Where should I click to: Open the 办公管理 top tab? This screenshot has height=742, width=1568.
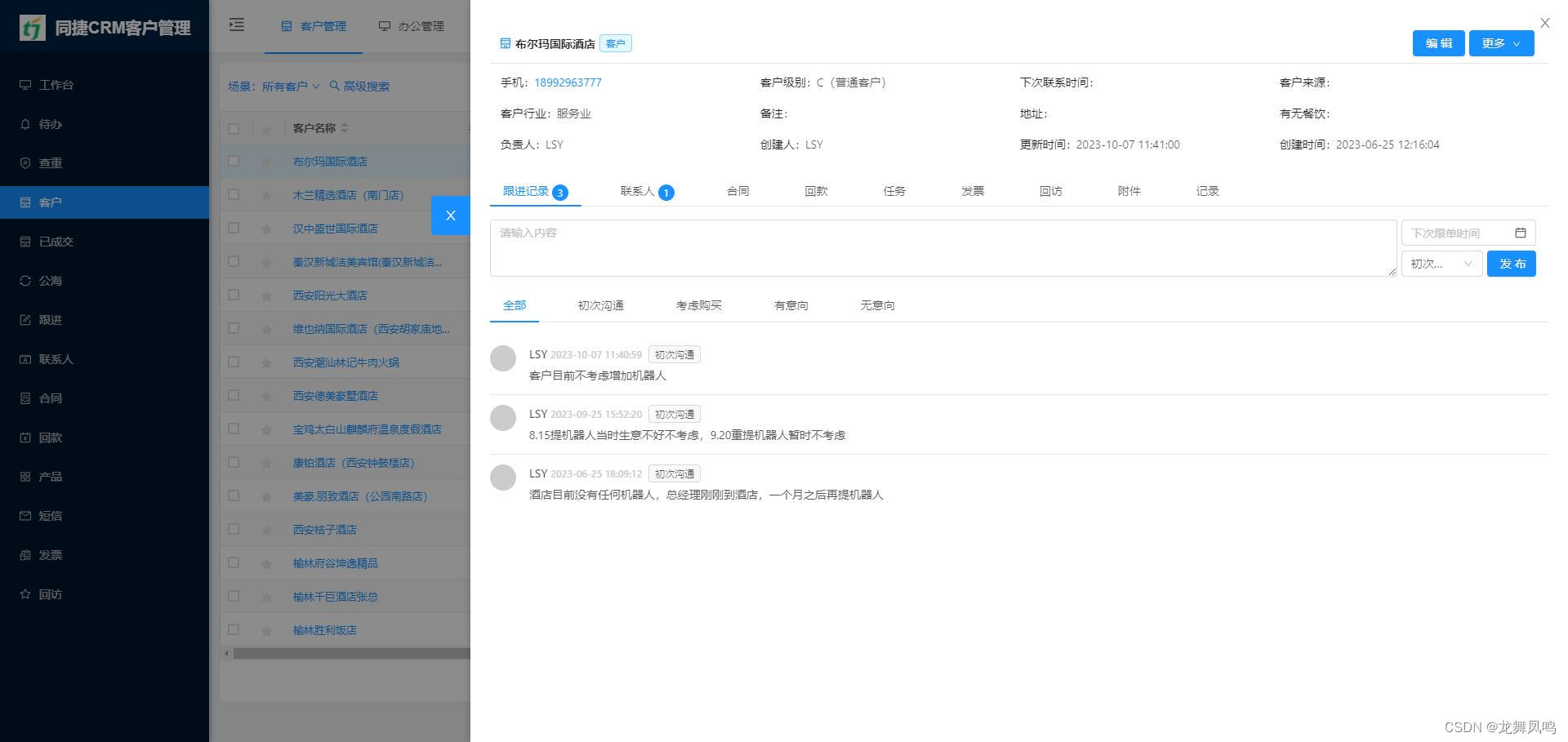[412, 26]
